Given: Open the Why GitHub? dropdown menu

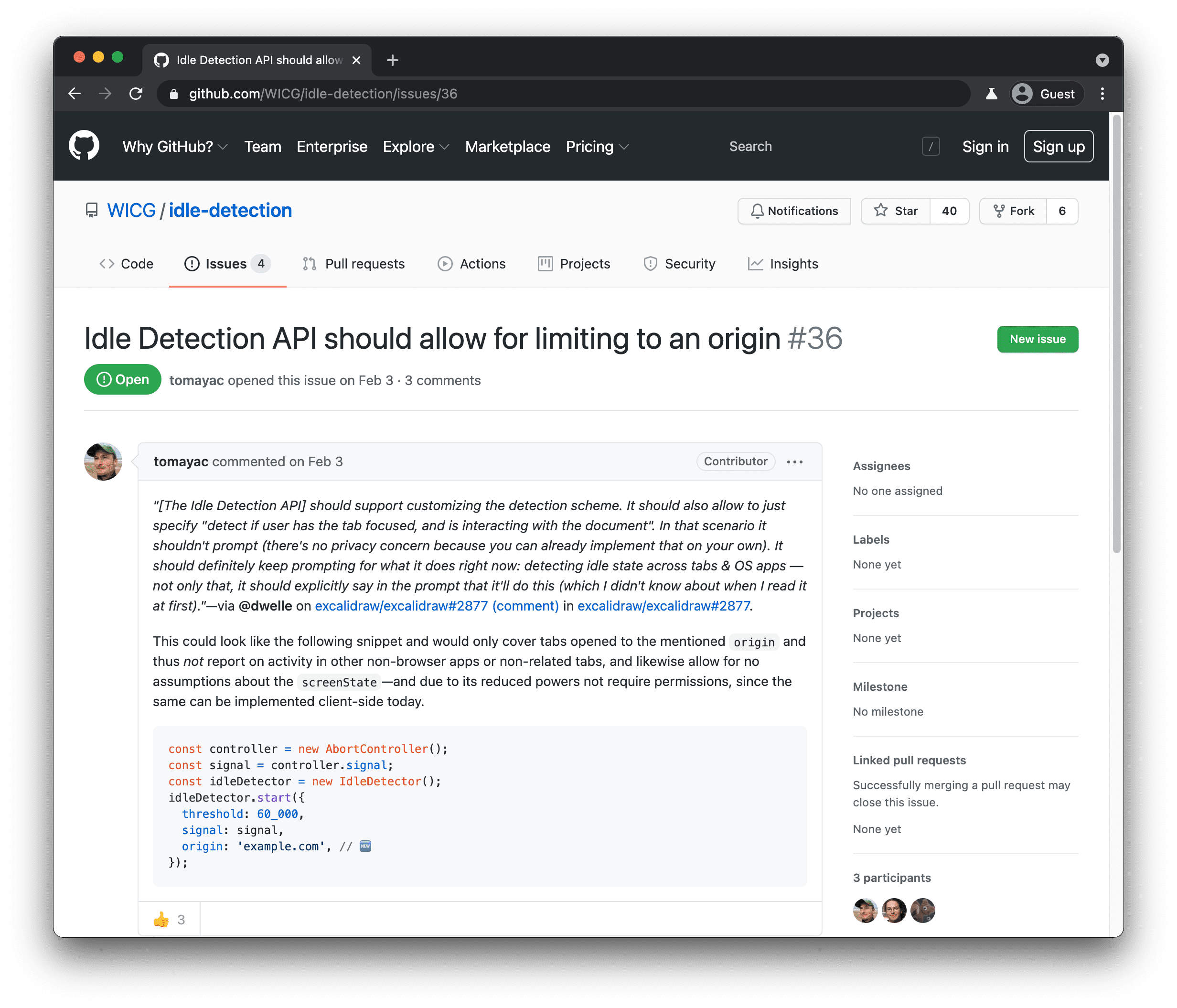Looking at the screenshot, I should click(x=173, y=147).
